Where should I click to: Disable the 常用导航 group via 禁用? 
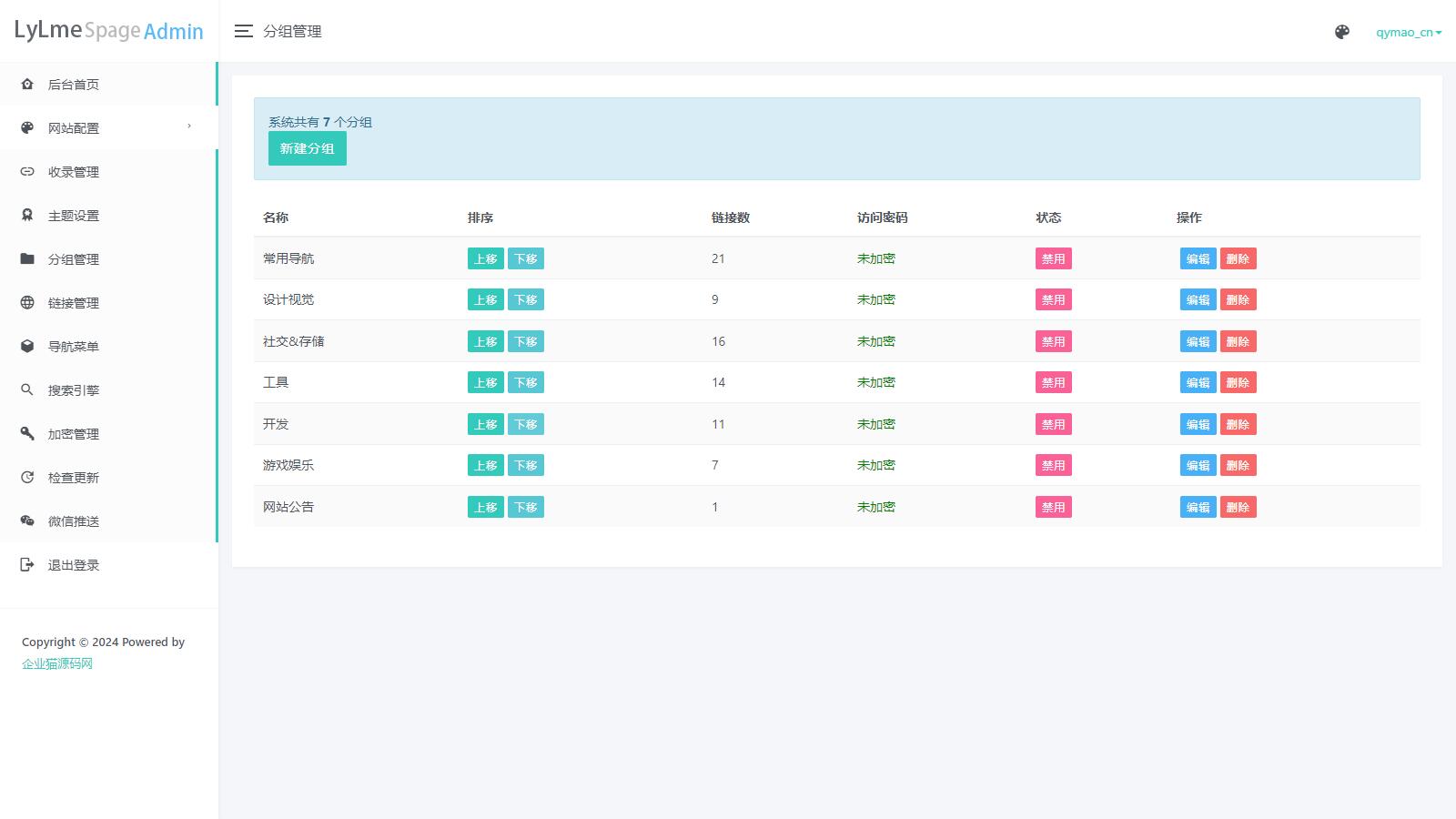(1053, 259)
